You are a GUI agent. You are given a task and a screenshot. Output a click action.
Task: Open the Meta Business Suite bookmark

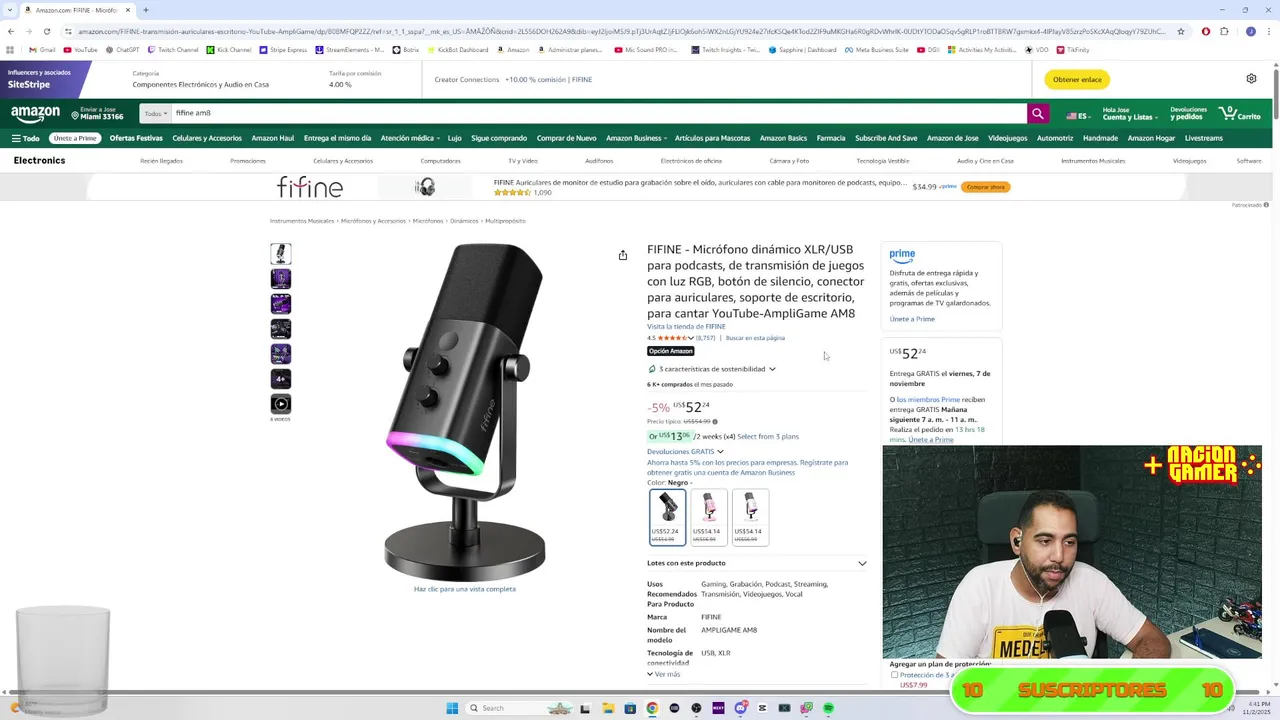[877, 49]
